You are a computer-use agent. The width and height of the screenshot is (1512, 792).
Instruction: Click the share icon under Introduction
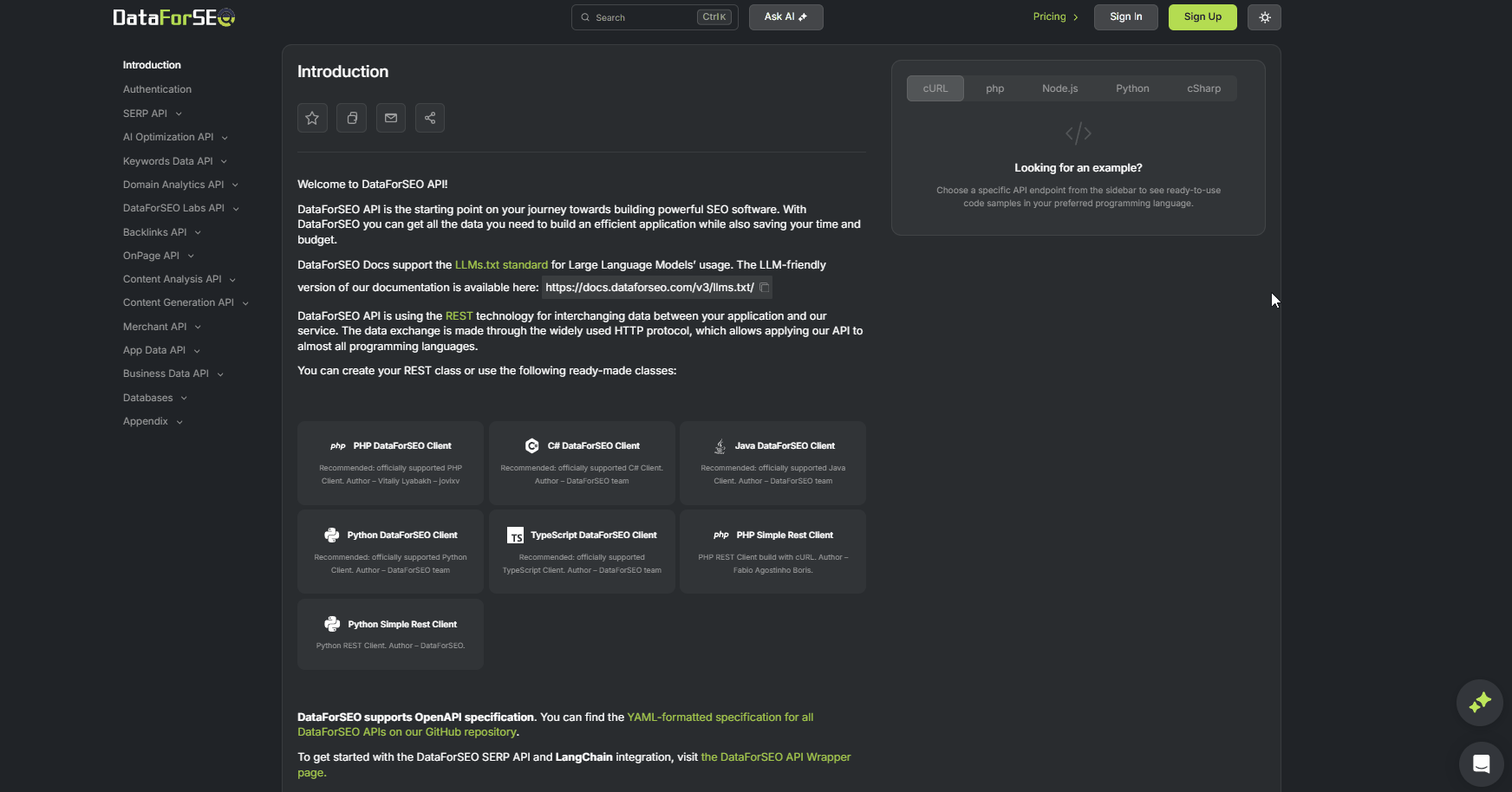[x=430, y=118]
